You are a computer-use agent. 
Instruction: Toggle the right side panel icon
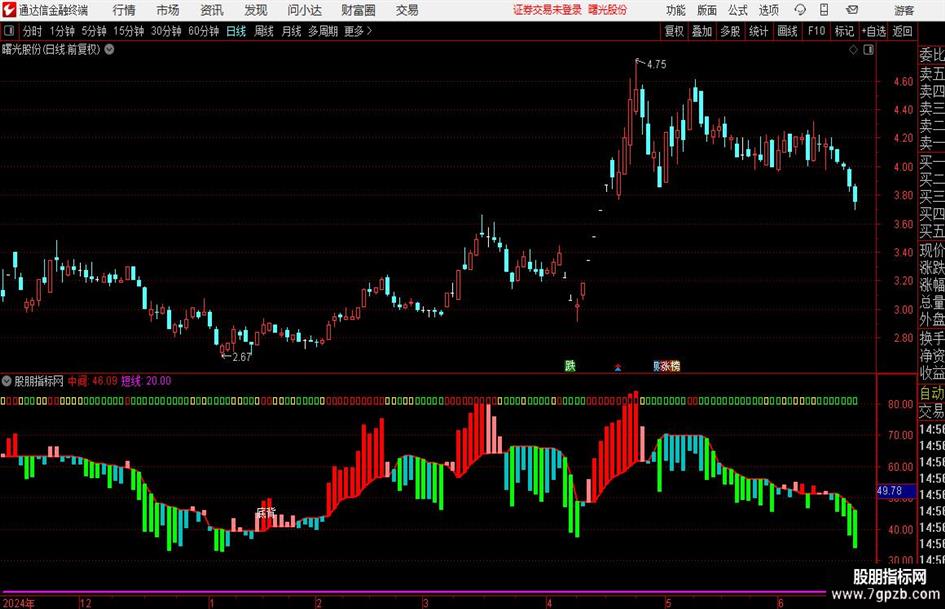coord(868,50)
